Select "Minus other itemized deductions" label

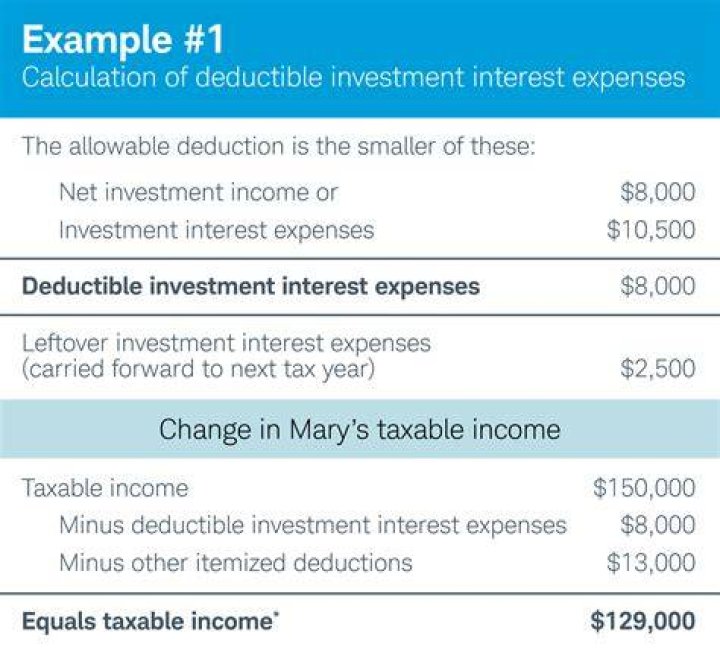(236, 562)
